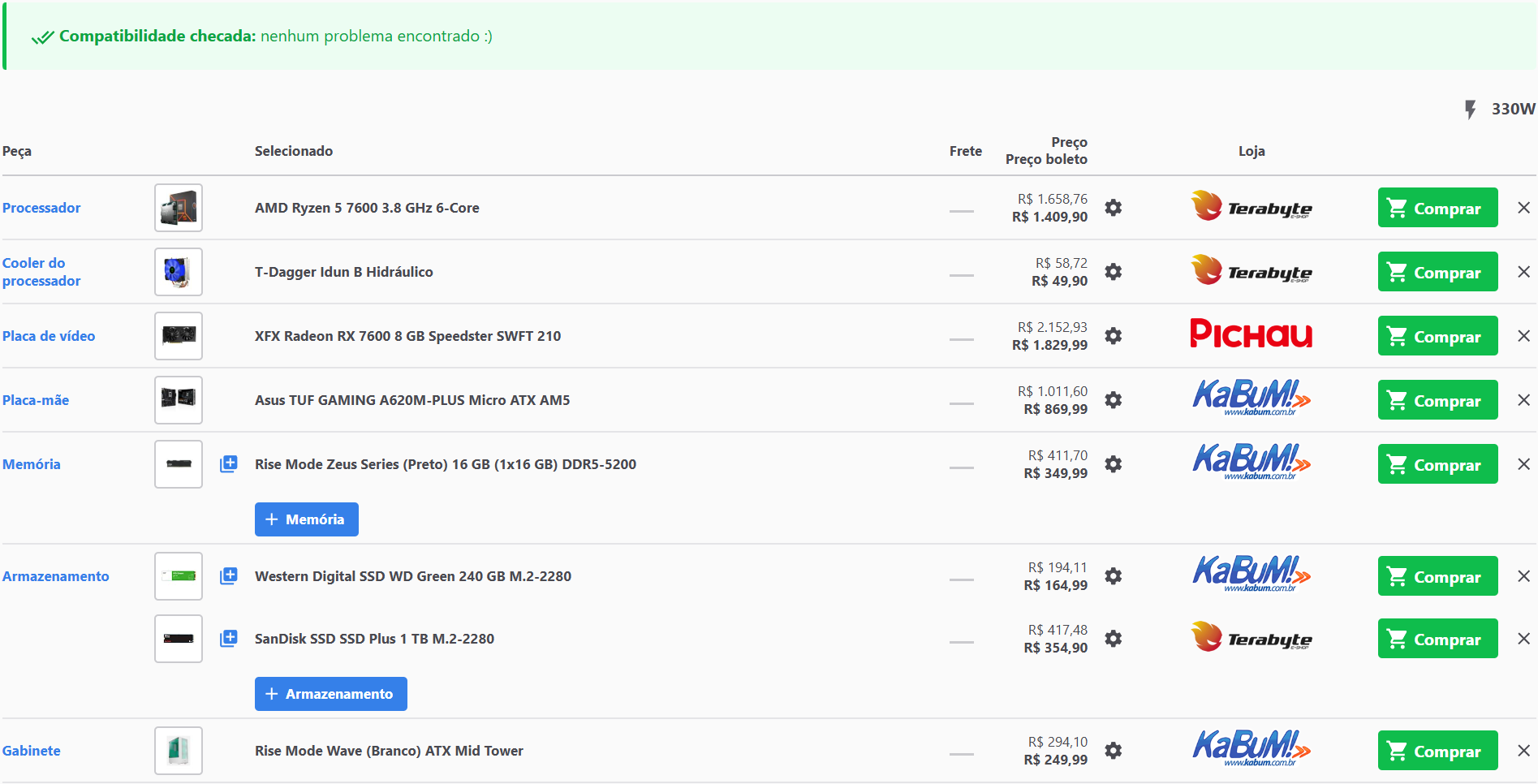Add another memory with + Memória button
This screenshot has height=784, width=1538.
307,519
